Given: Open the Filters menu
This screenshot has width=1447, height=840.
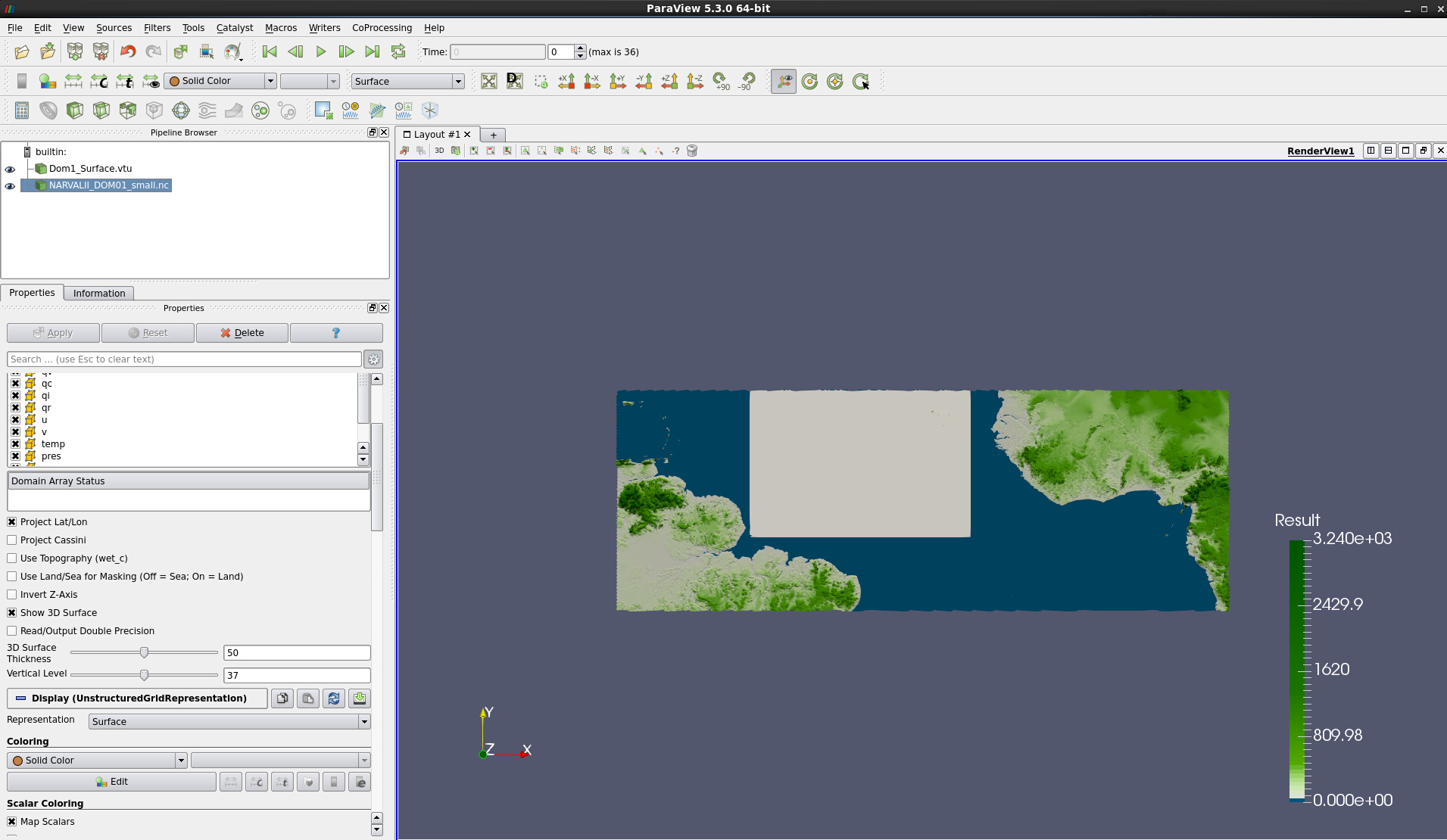Looking at the screenshot, I should 157,28.
